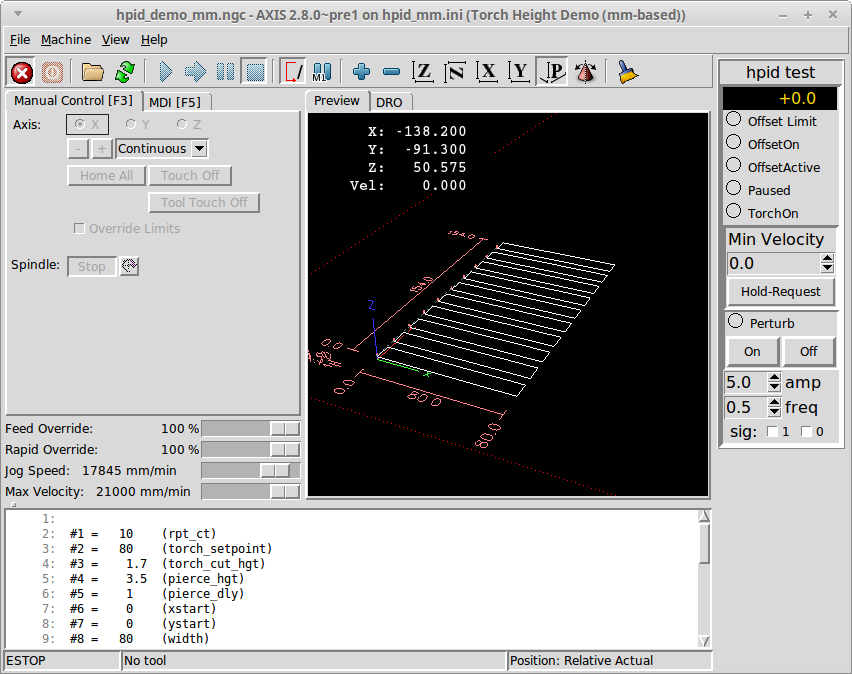Switch to perspective P view
This screenshot has height=674, width=852.
tap(552, 72)
